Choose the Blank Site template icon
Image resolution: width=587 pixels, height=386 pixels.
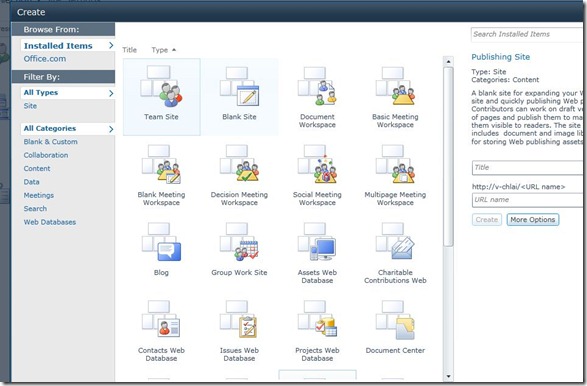(239, 87)
